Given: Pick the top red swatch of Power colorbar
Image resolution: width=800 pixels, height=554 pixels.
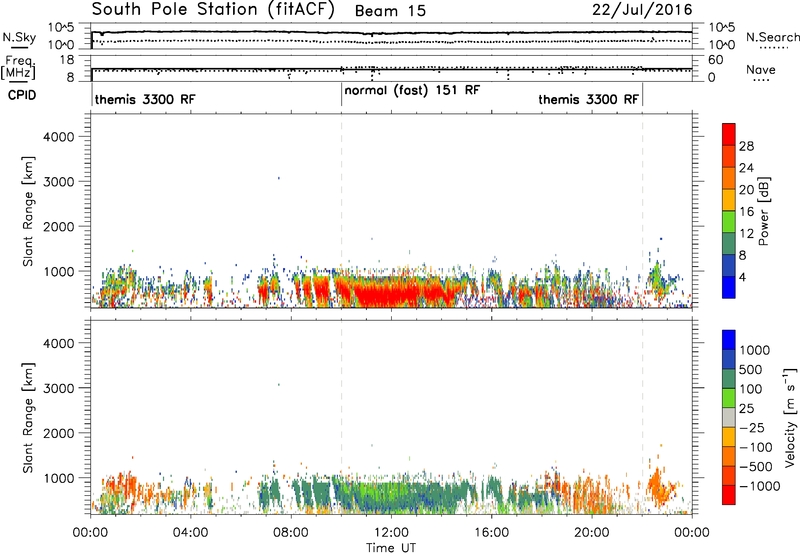Looking at the screenshot, I should point(729,134).
